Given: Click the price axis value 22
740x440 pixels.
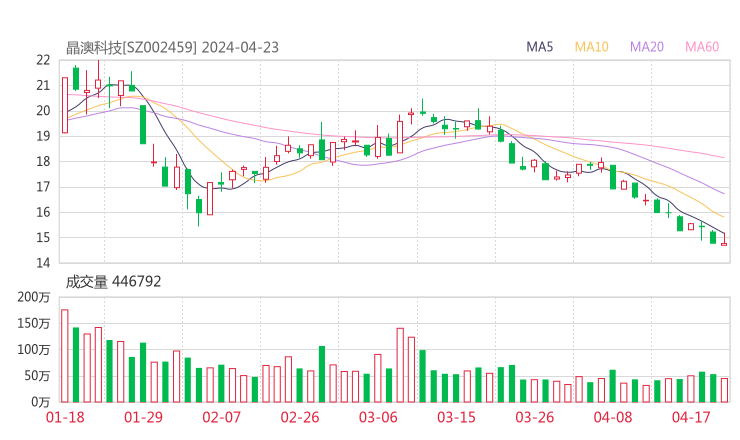Looking at the screenshot, I should [x=43, y=60].
